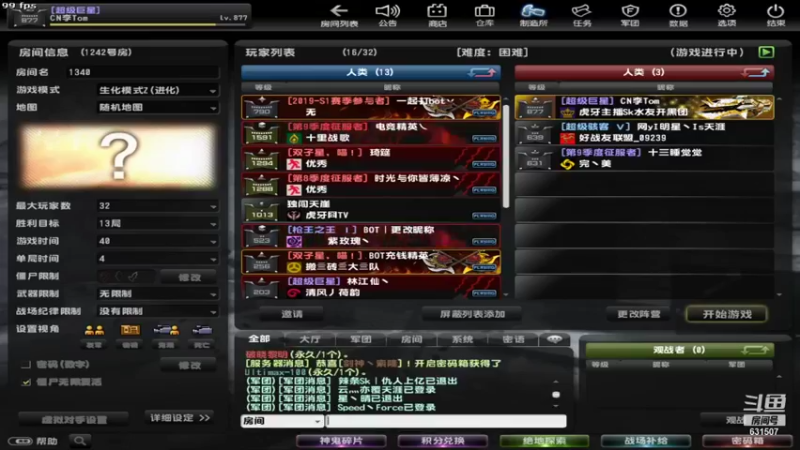Open the chat channel 房间 dropdown
Viewport: 800px width, 450px height.
[282, 421]
